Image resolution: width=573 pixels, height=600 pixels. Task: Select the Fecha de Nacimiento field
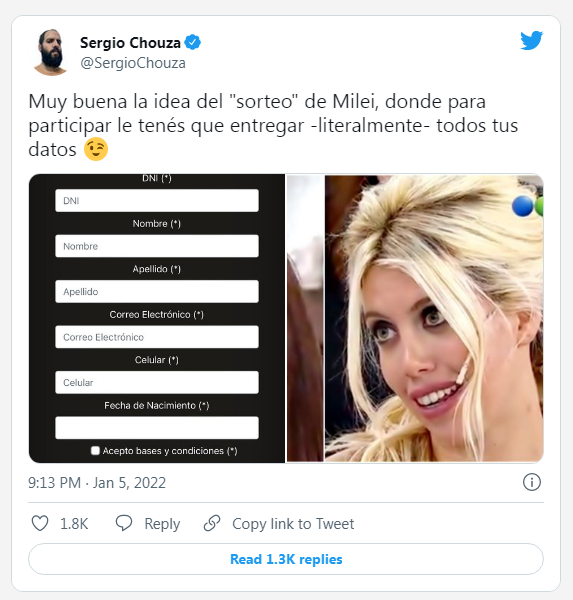coord(157,427)
